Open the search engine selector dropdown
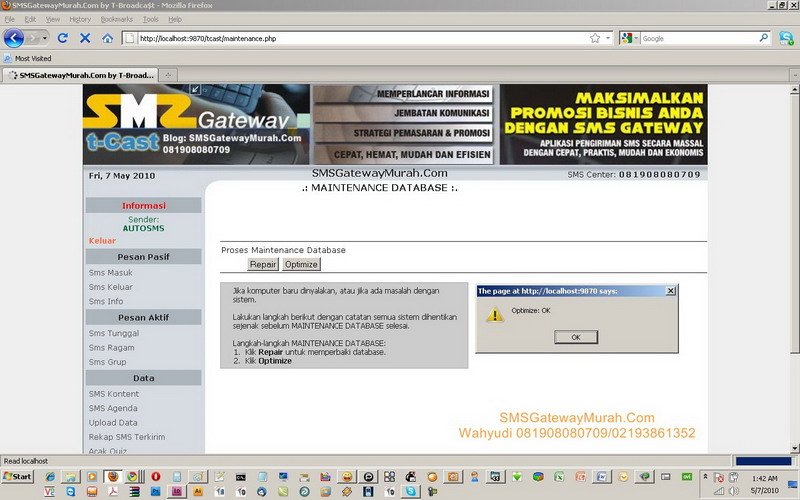This screenshot has width=800, height=500. pyautogui.click(x=636, y=38)
